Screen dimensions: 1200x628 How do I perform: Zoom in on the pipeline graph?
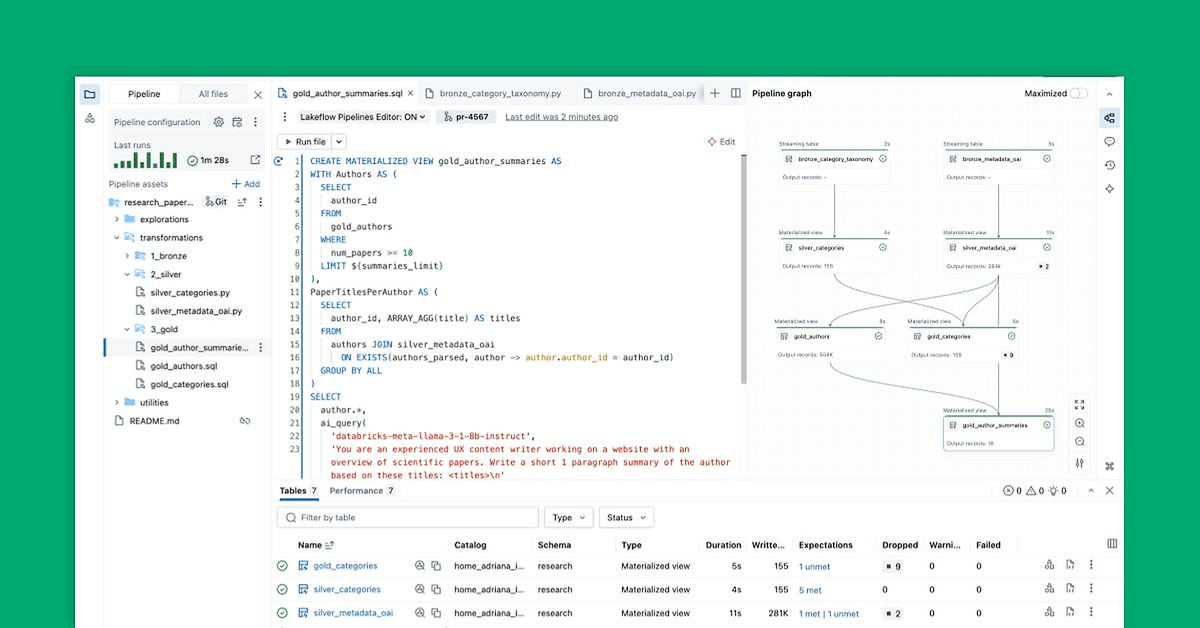point(1080,423)
